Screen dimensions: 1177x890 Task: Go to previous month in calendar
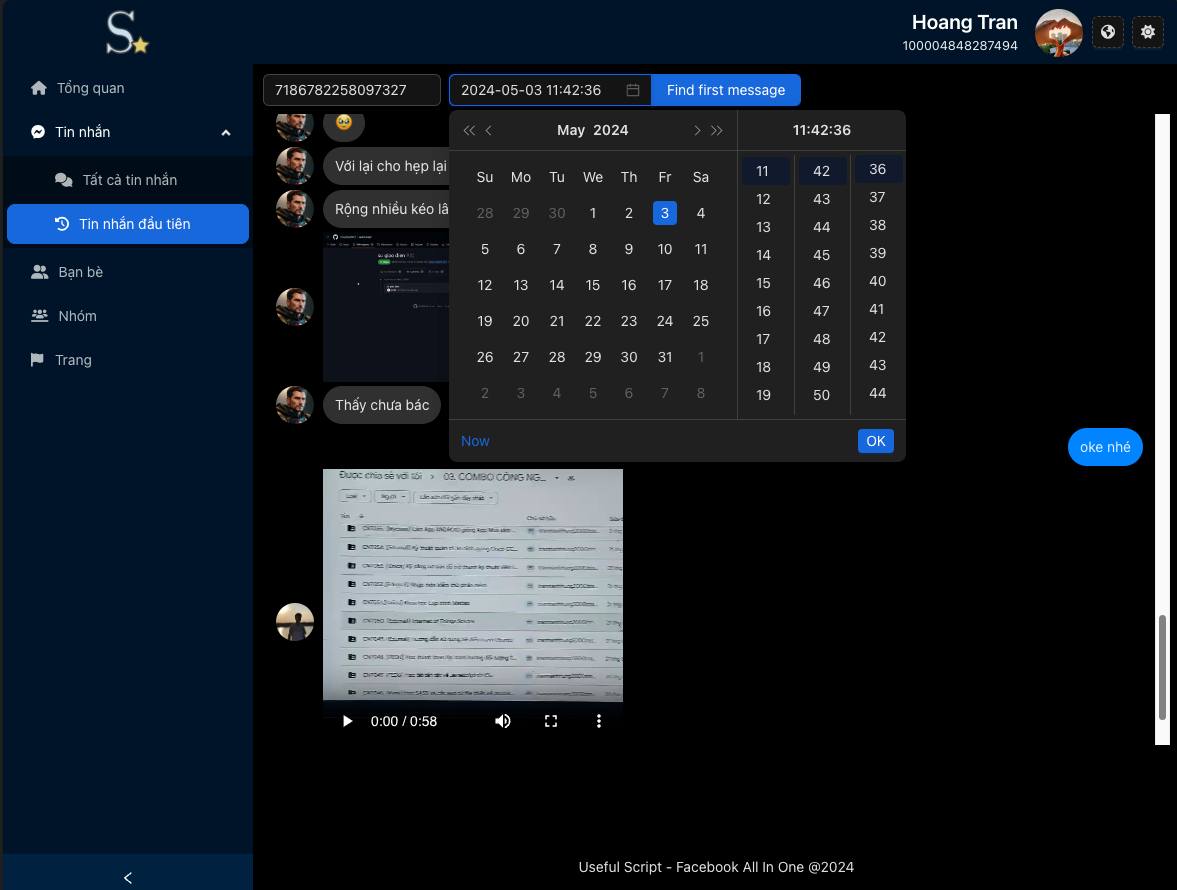click(489, 131)
